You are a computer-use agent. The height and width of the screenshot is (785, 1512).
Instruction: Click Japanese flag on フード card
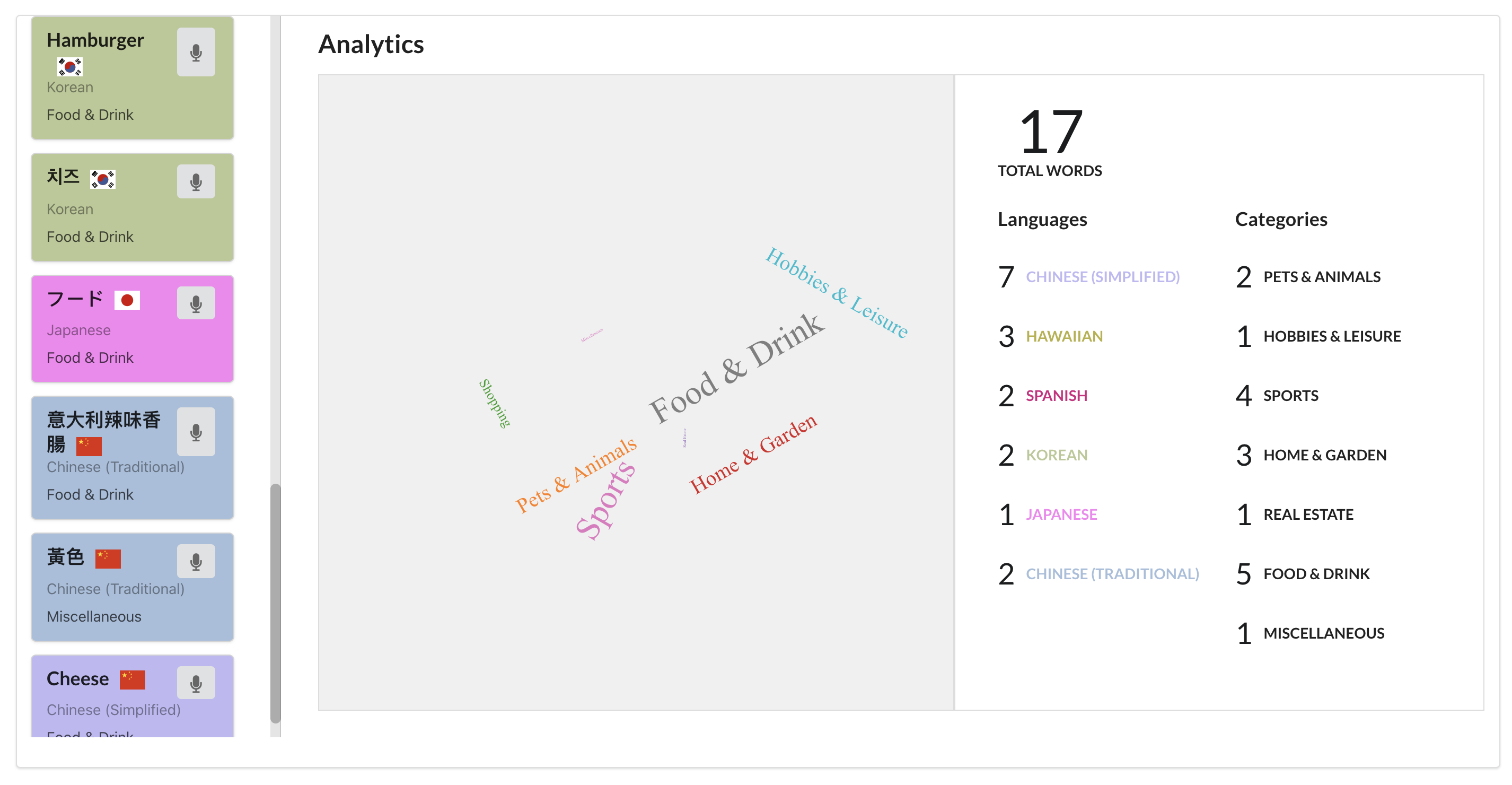(127, 301)
